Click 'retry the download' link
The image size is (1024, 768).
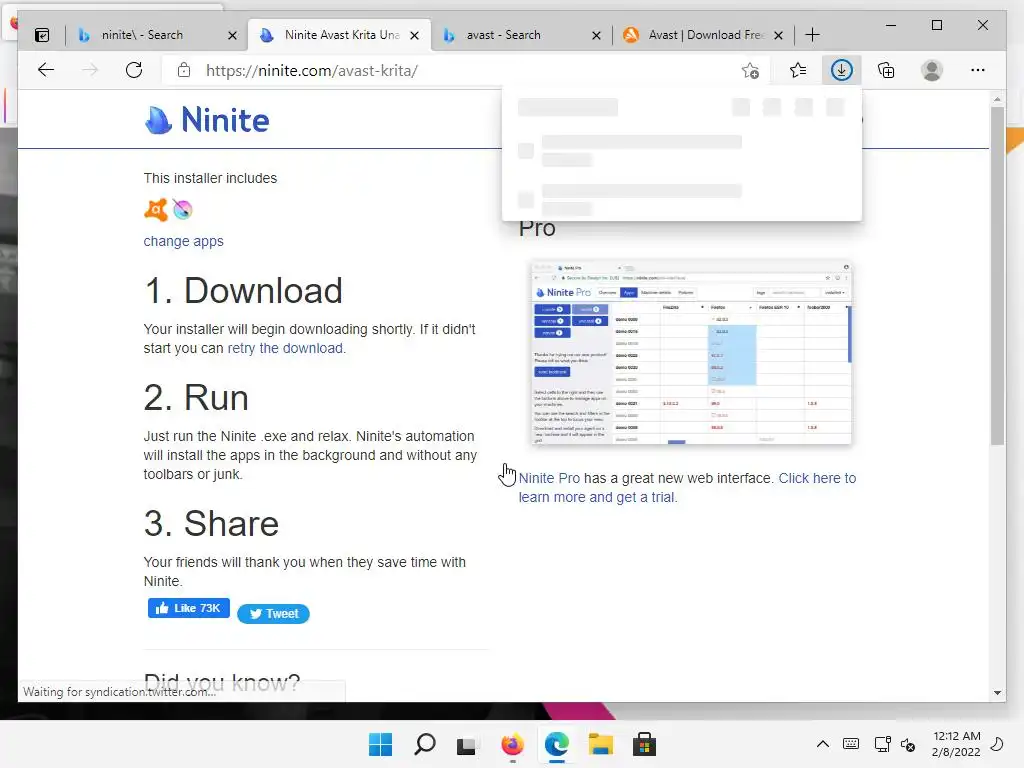tap(285, 348)
